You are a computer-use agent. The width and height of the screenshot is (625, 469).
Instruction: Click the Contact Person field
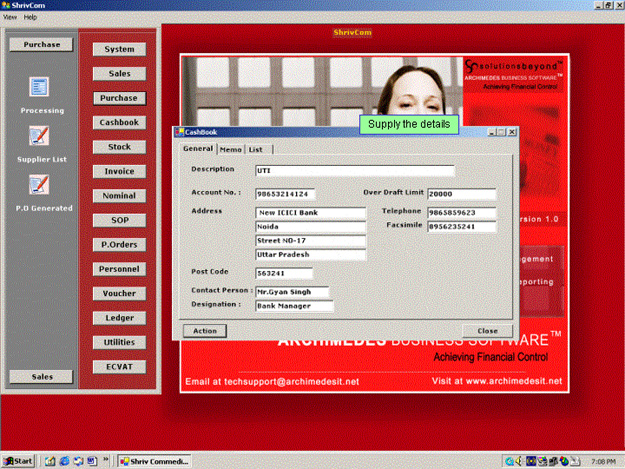click(291, 291)
